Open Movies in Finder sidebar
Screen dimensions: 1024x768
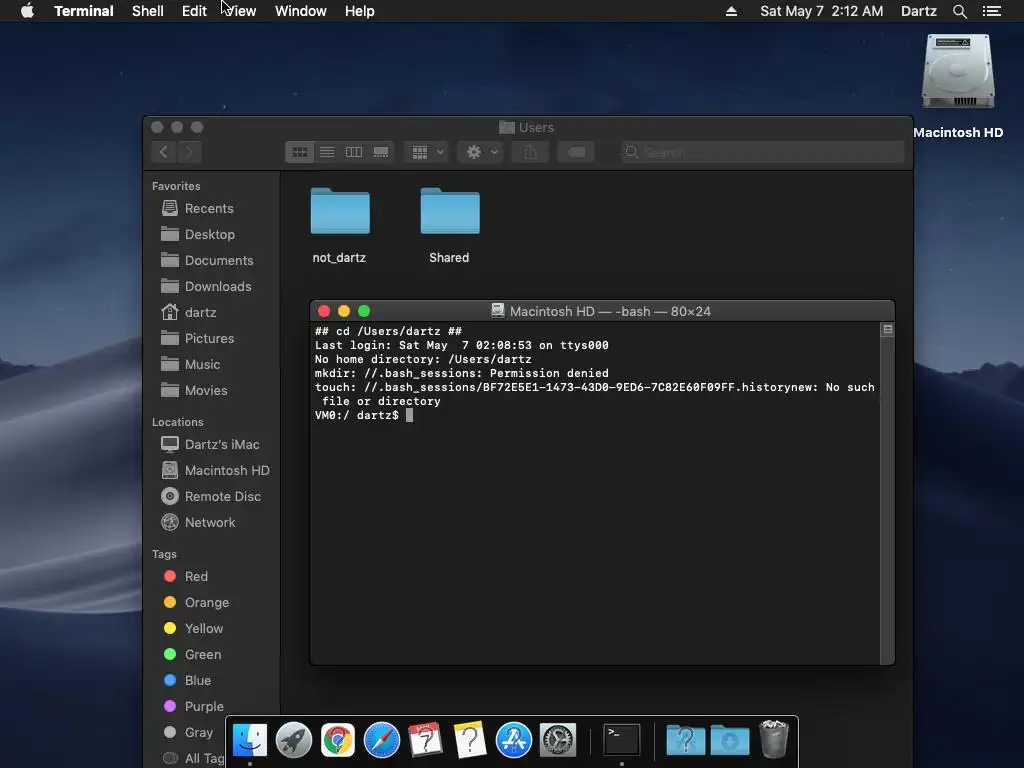point(206,391)
